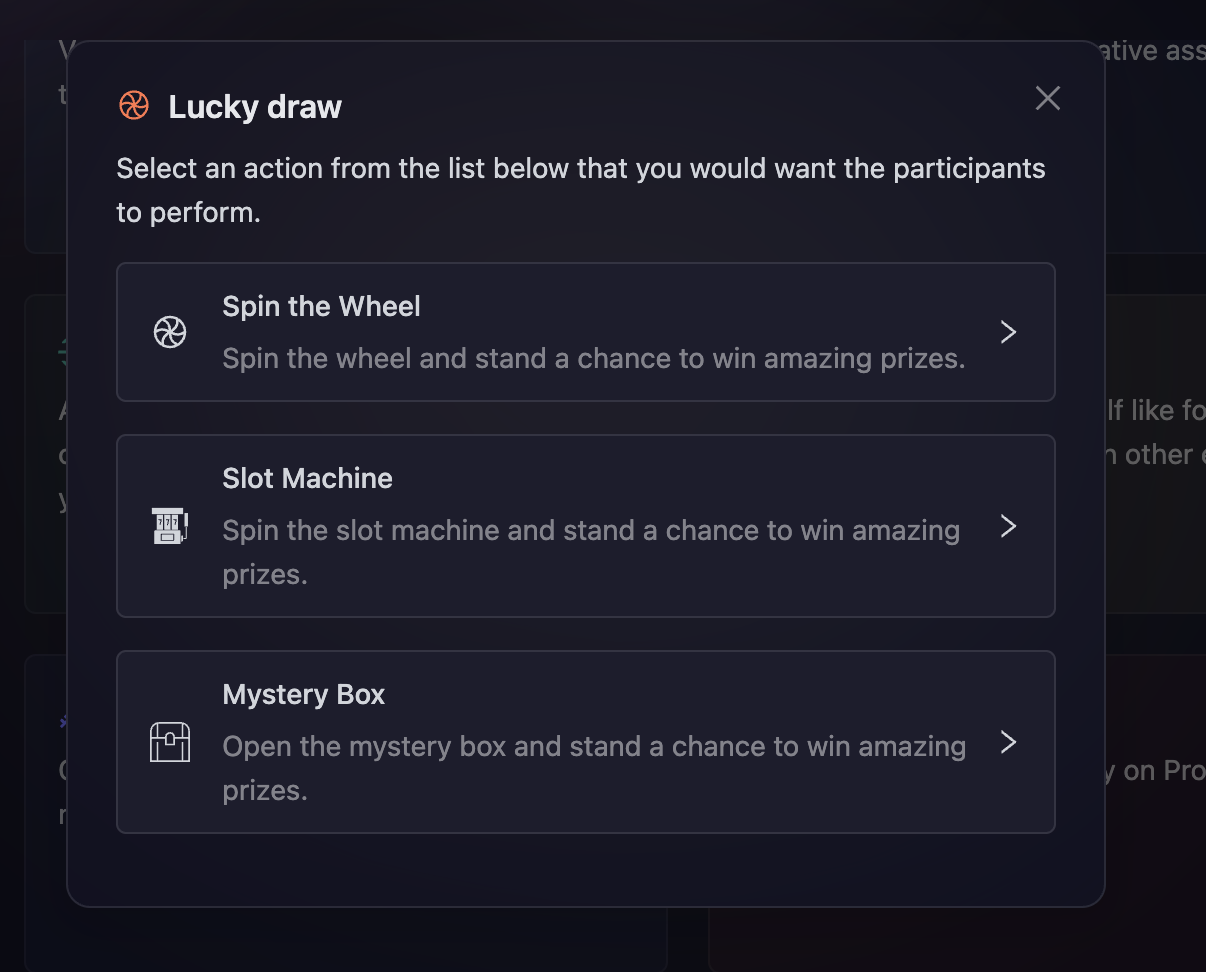Close the Lucky draw dialog
The height and width of the screenshot is (972, 1206).
coord(1047,98)
